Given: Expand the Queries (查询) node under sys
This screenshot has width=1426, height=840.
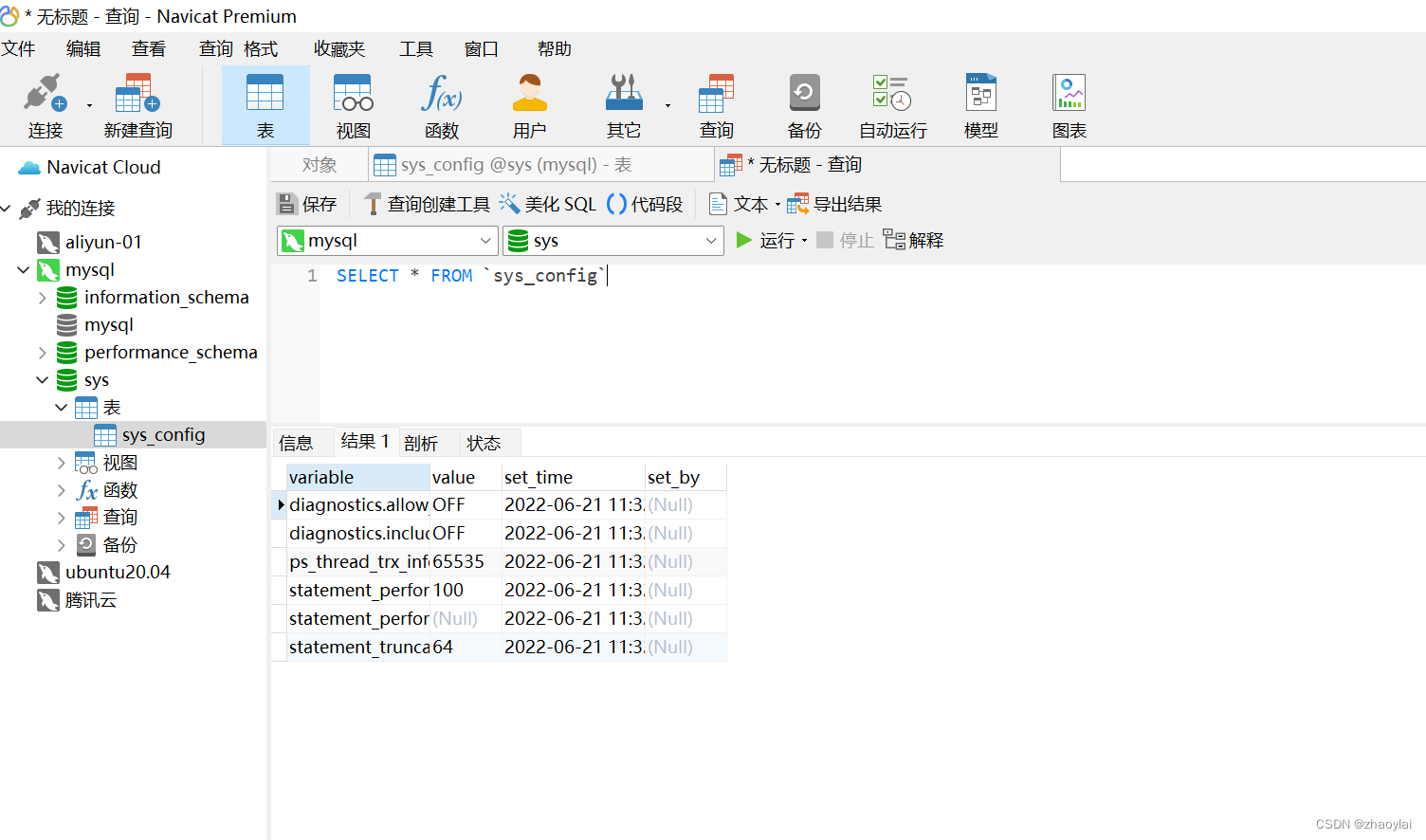Looking at the screenshot, I should point(62,518).
